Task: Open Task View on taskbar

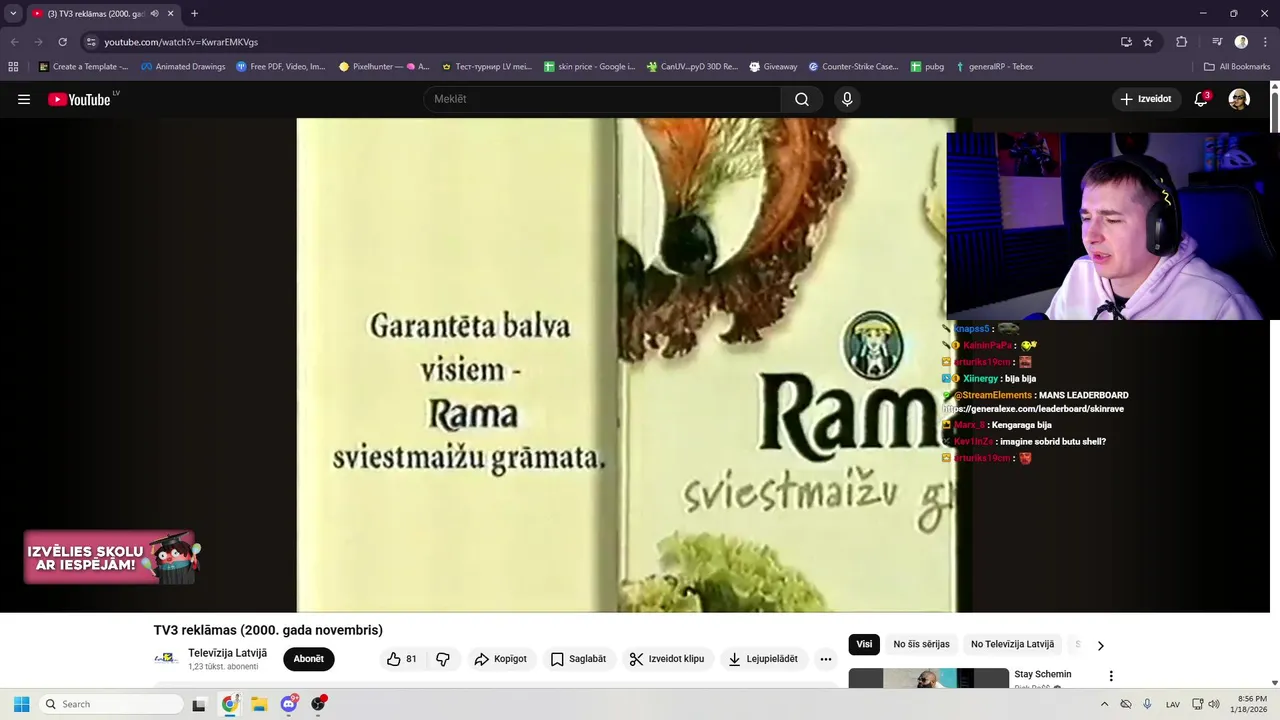Action: (199, 704)
